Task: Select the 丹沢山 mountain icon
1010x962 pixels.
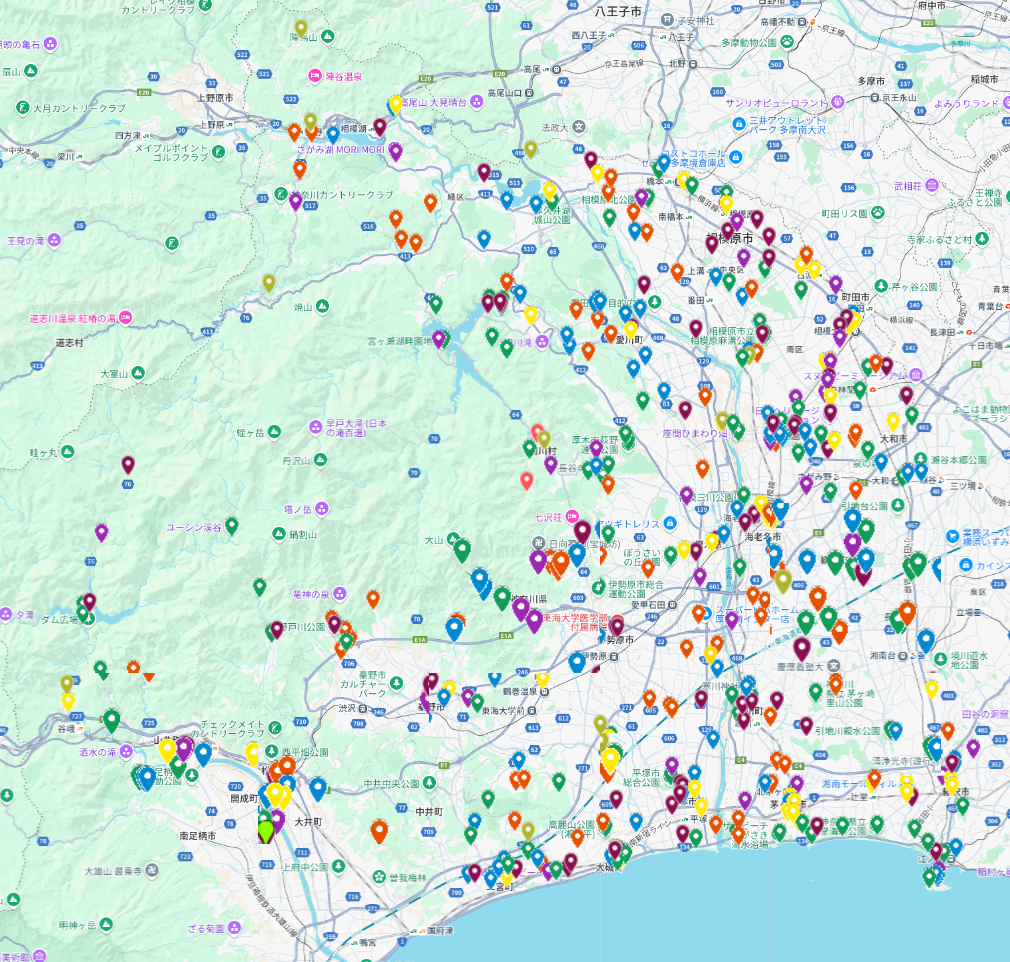Action: point(320,460)
